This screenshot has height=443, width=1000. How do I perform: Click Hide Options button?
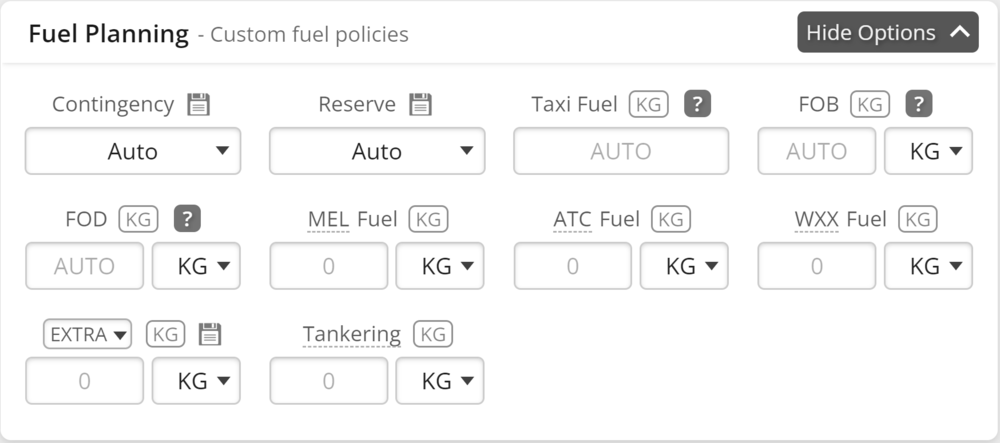click(x=887, y=32)
